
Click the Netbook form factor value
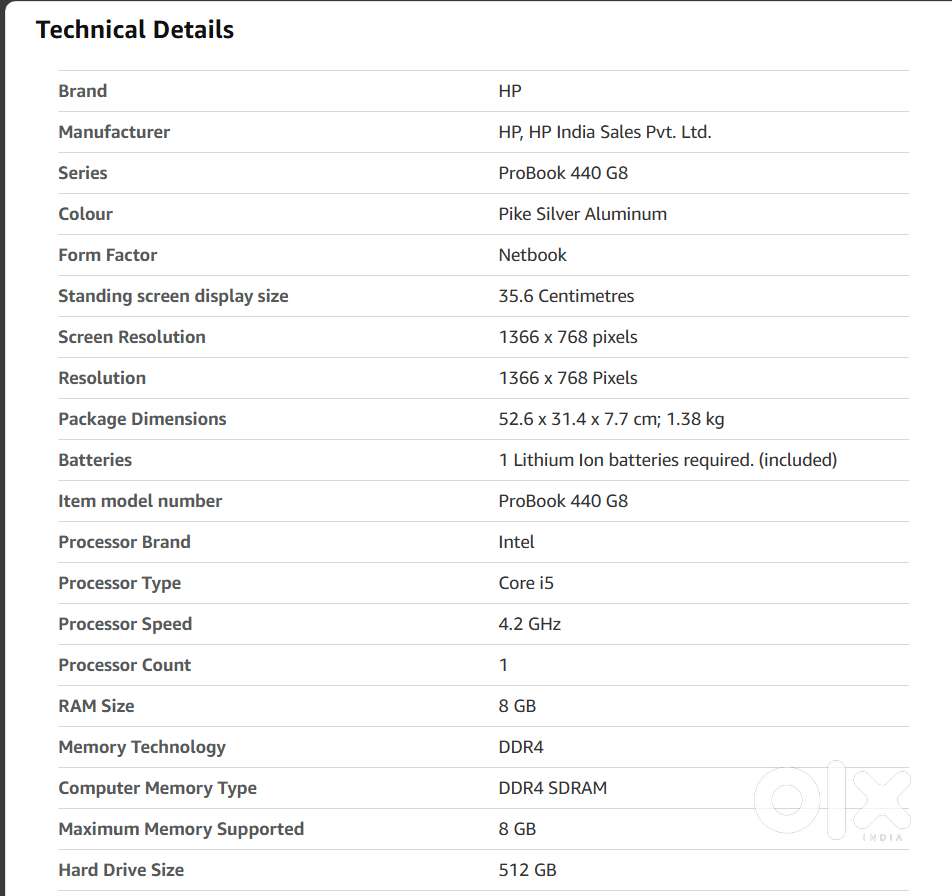[x=532, y=255]
